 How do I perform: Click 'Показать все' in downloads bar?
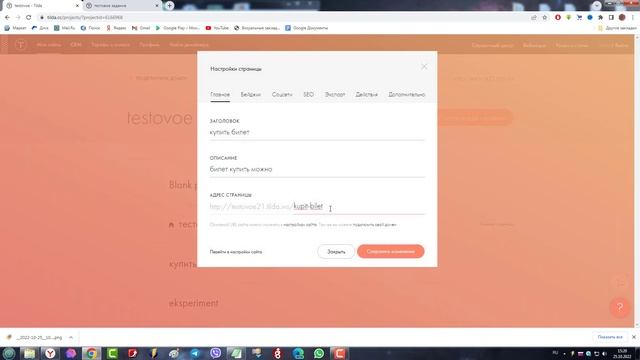[x=610, y=337]
